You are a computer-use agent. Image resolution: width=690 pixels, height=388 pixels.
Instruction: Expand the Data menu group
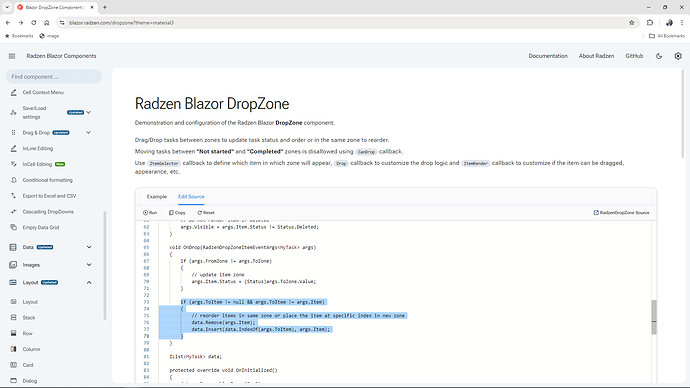89,247
